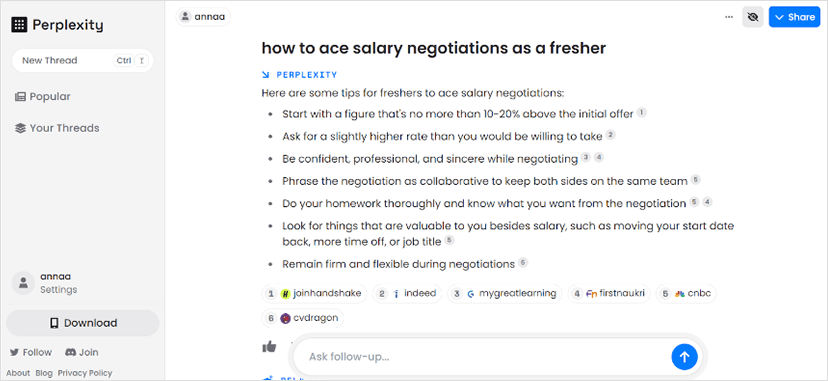
Task: Follow Perplexity on Twitter
Action: pos(31,353)
